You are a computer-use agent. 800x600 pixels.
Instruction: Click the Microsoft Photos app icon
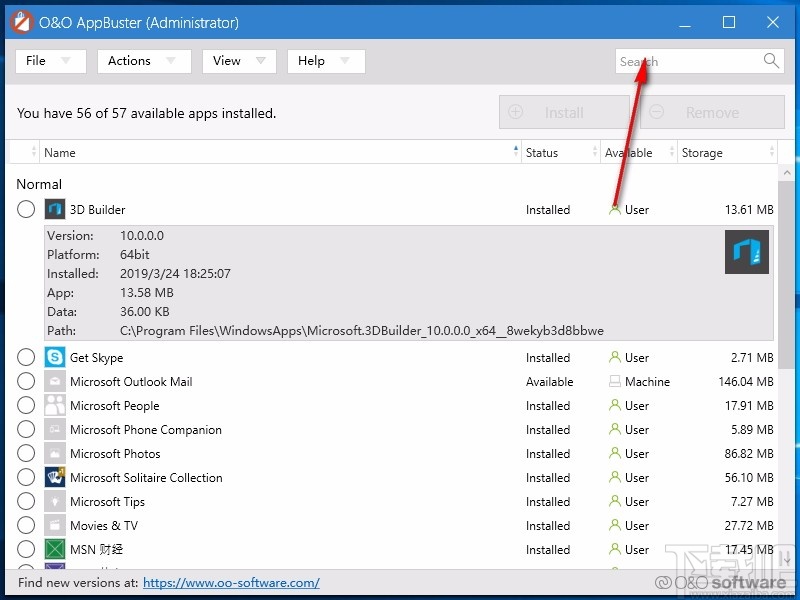click(x=53, y=453)
